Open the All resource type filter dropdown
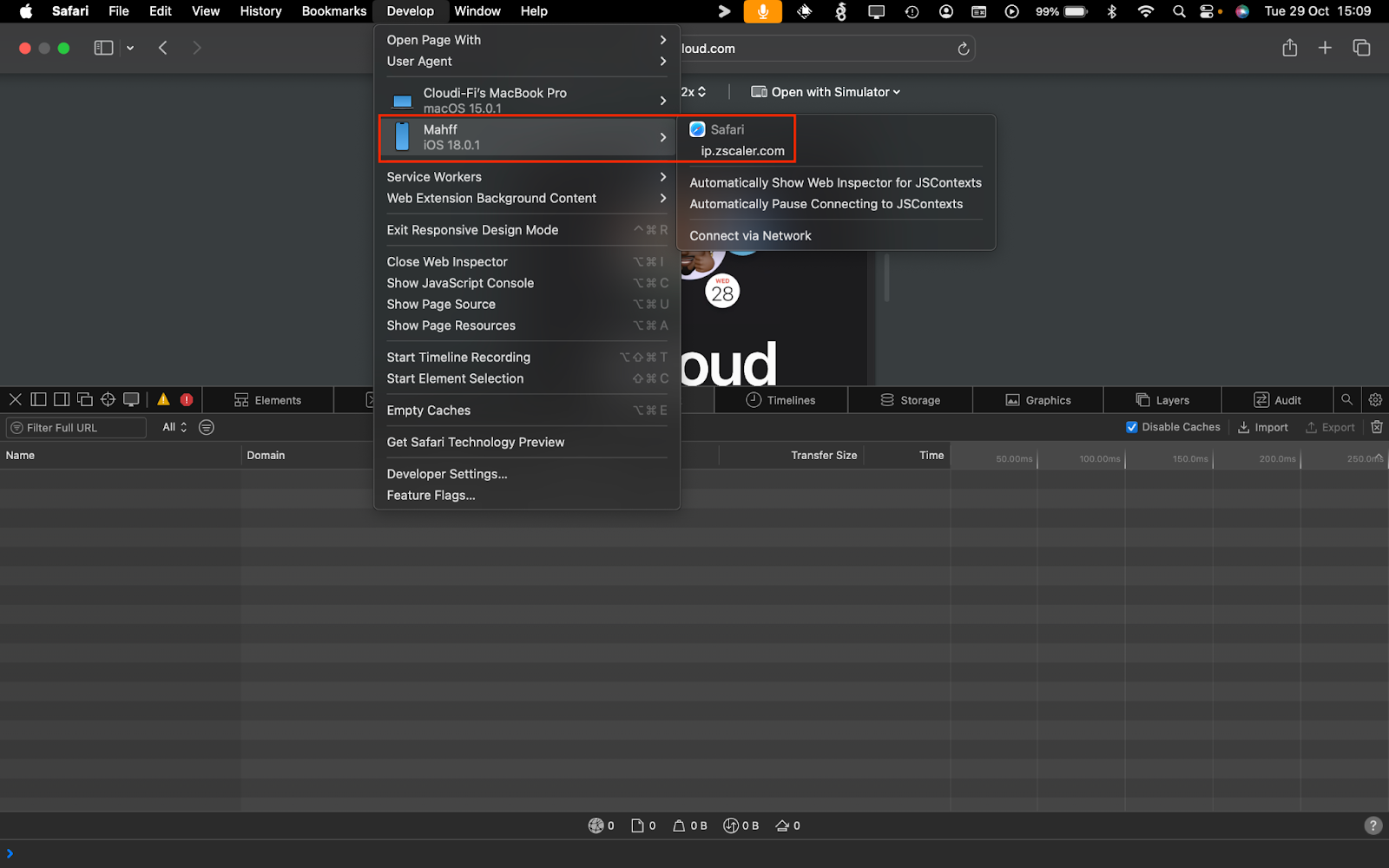The height and width of the screenshot is (868, 1389). click(x=174, y=427)
